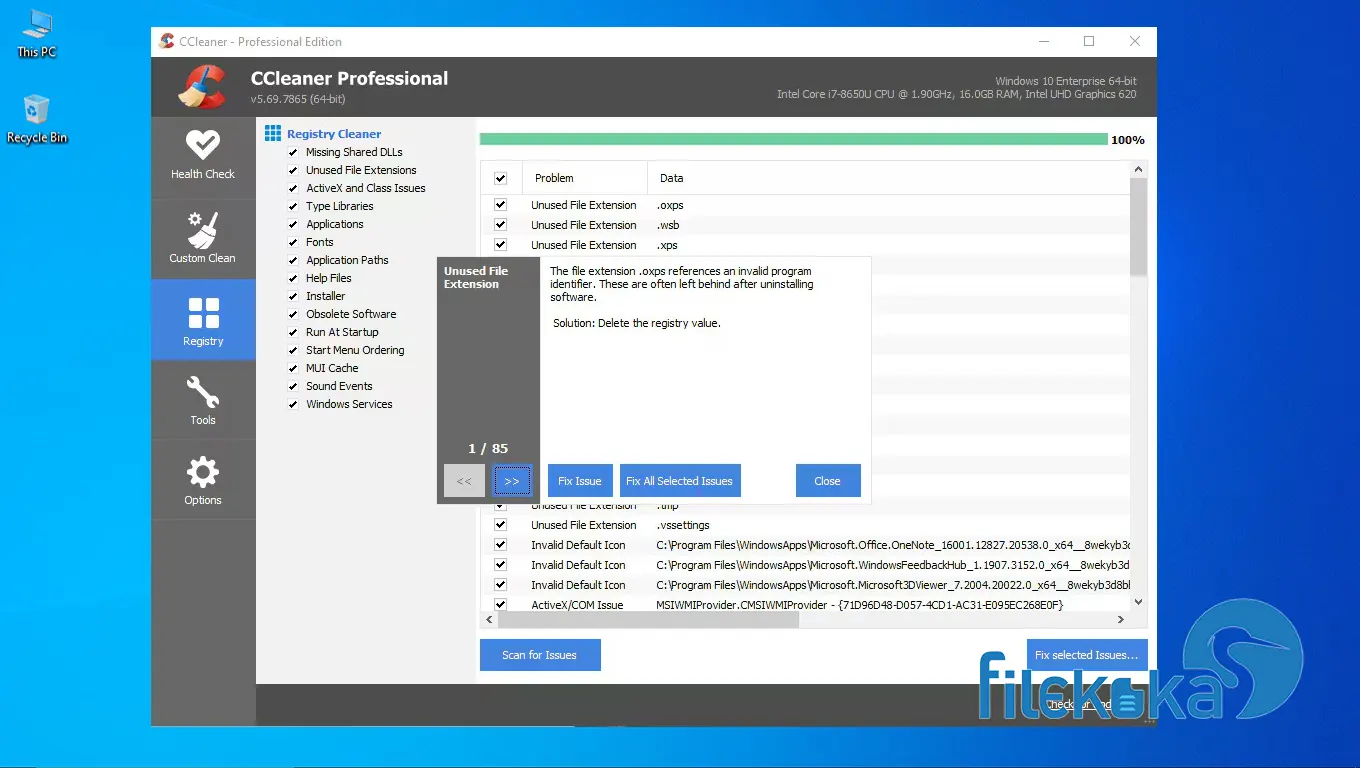Click the CCleaner logo in header
This screenshot has width=1360, height=768.
tap(203, 86)
